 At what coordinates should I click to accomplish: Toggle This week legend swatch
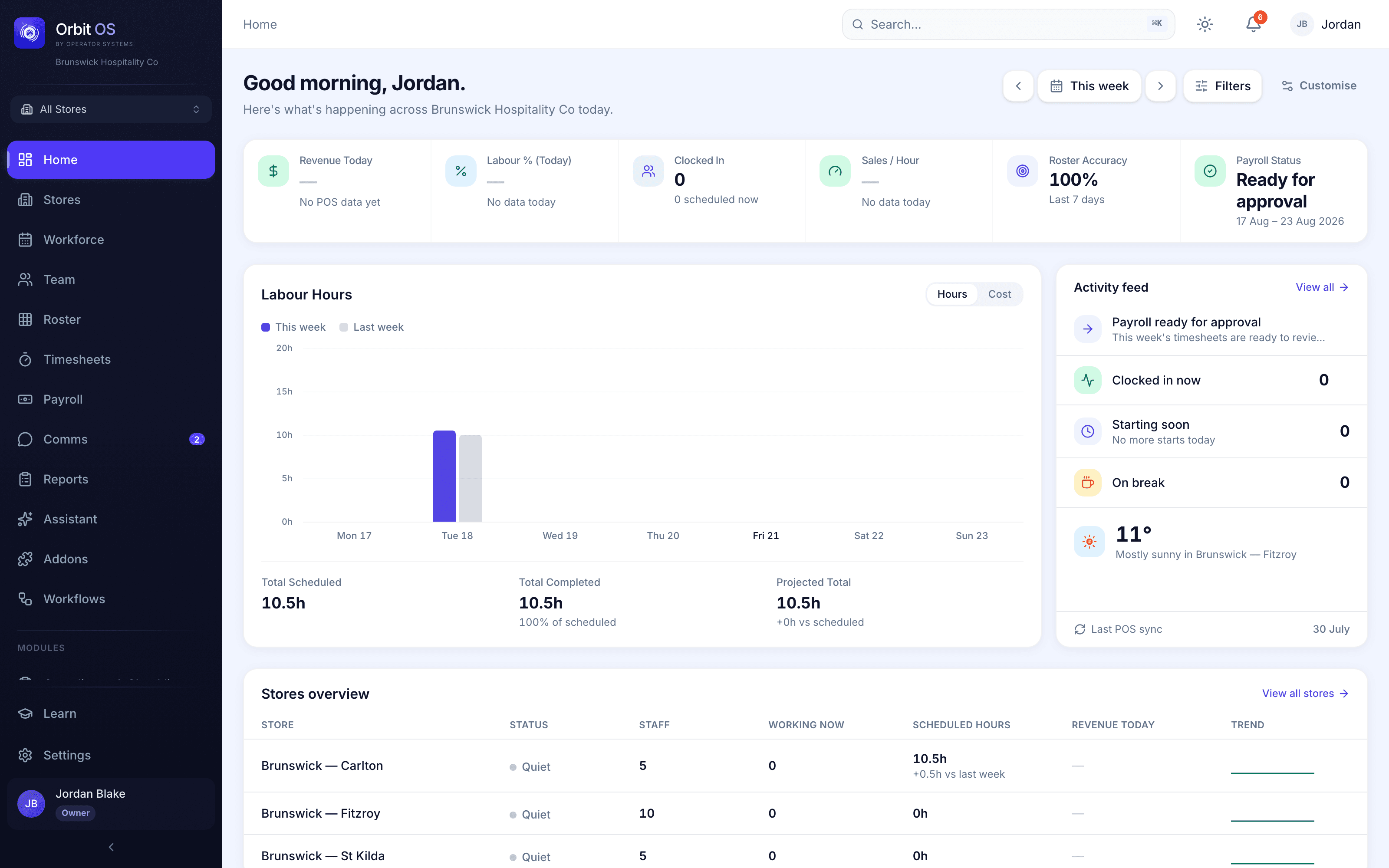tap(265, 327)
